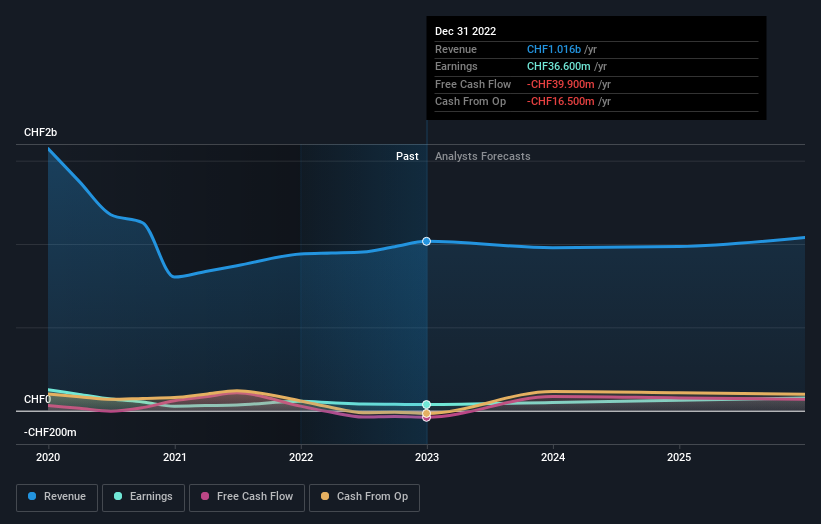Click the 2021 x-axis label
Screen dimensions: 821x524
click(174, 458)
